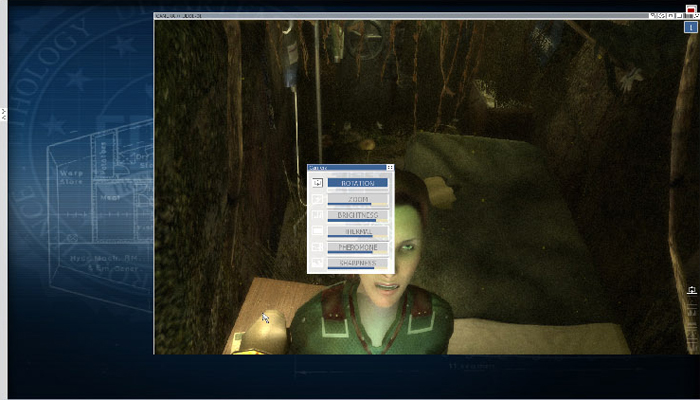The image size is (700, 400).
Task: Select the THERMAL mode button
Action: 358,231
